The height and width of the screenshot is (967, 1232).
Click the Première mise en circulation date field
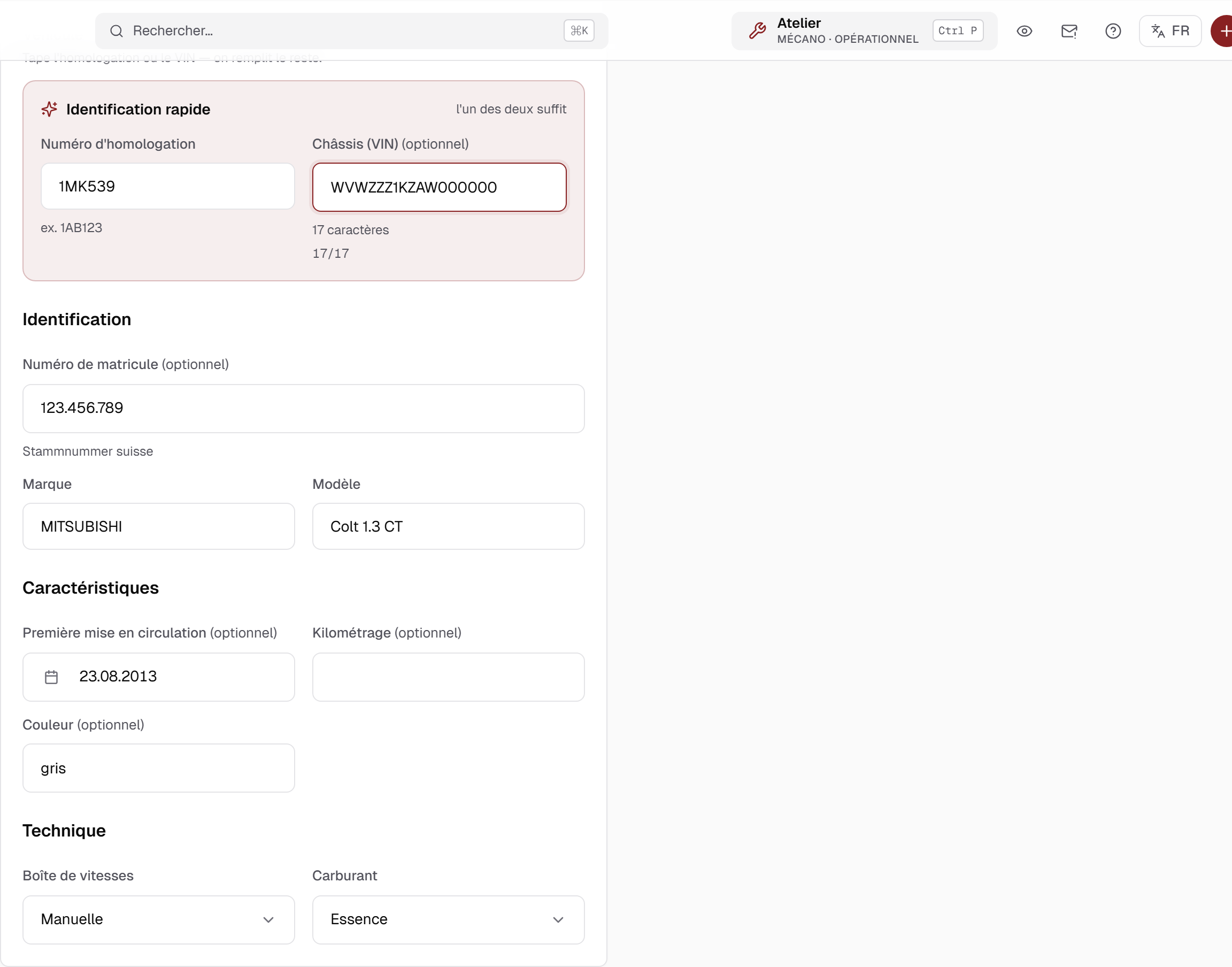158,677
